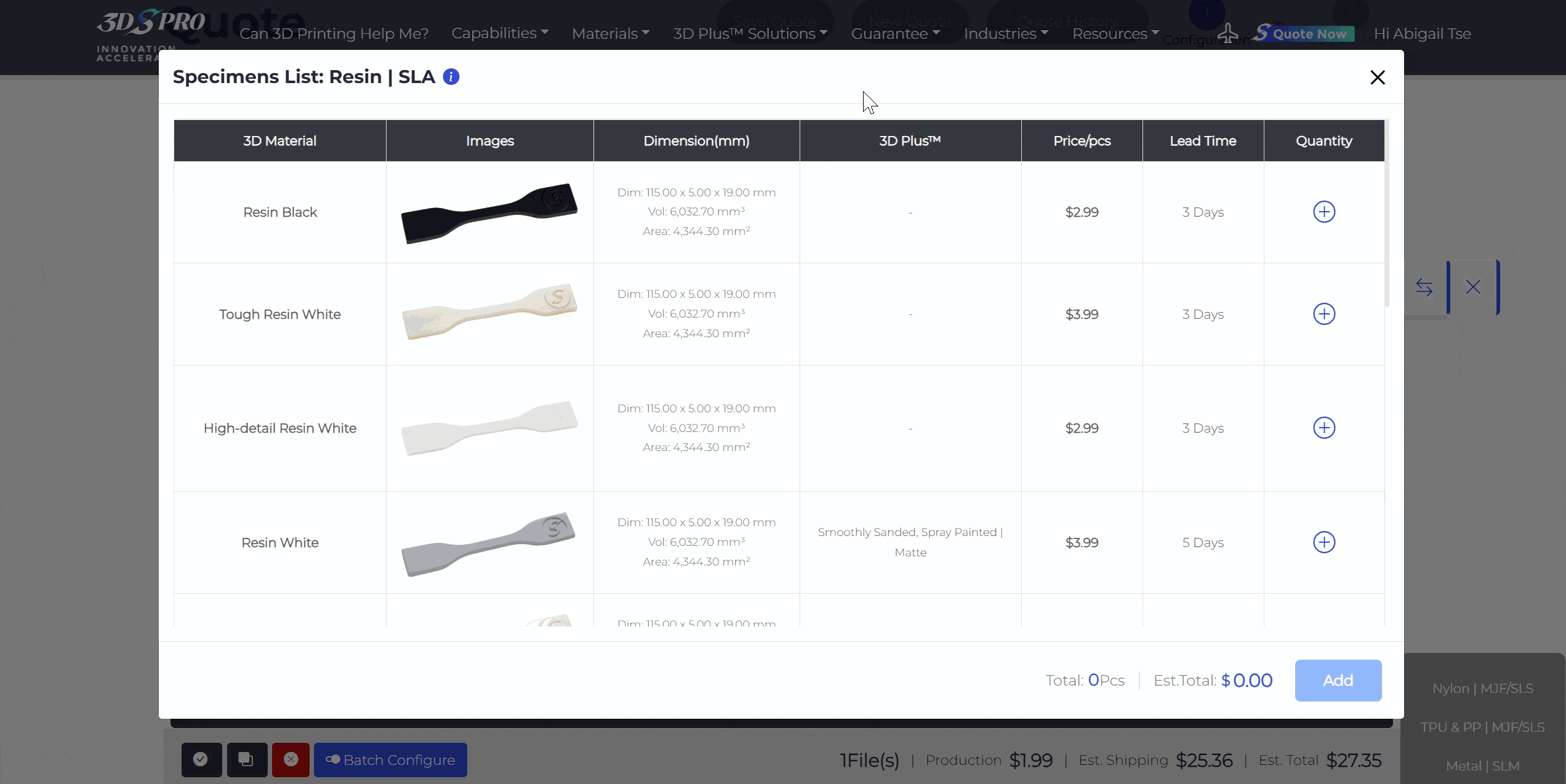
Task: Click the 3D Plus™ column header
Action: click(910, 141)
